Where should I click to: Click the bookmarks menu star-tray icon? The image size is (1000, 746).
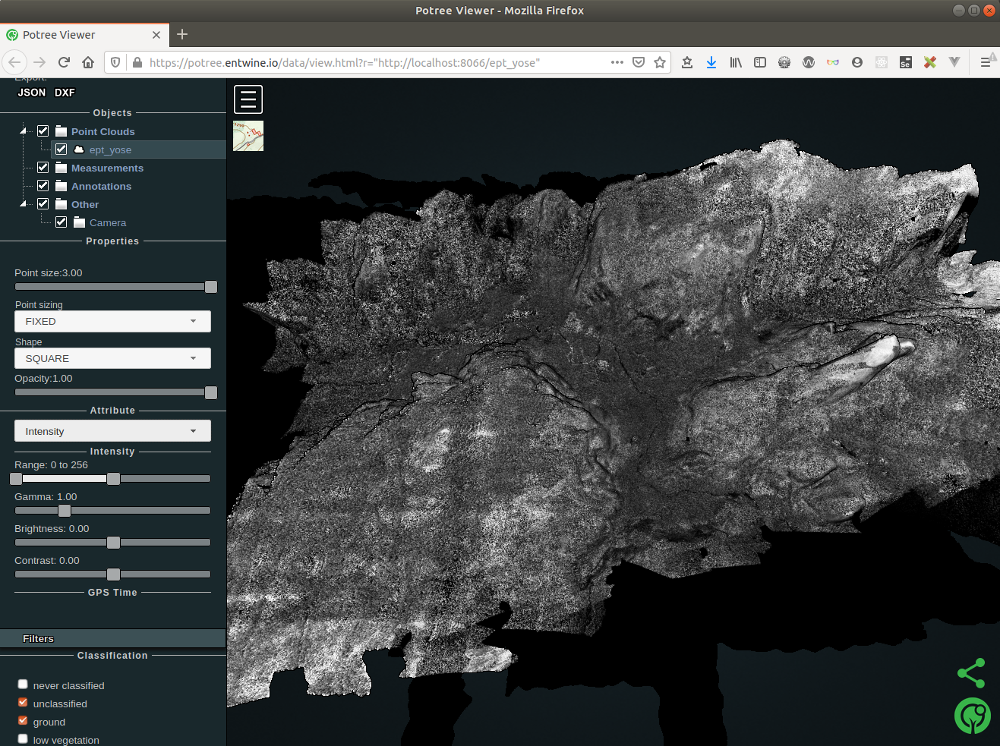(x=687, y=62)
